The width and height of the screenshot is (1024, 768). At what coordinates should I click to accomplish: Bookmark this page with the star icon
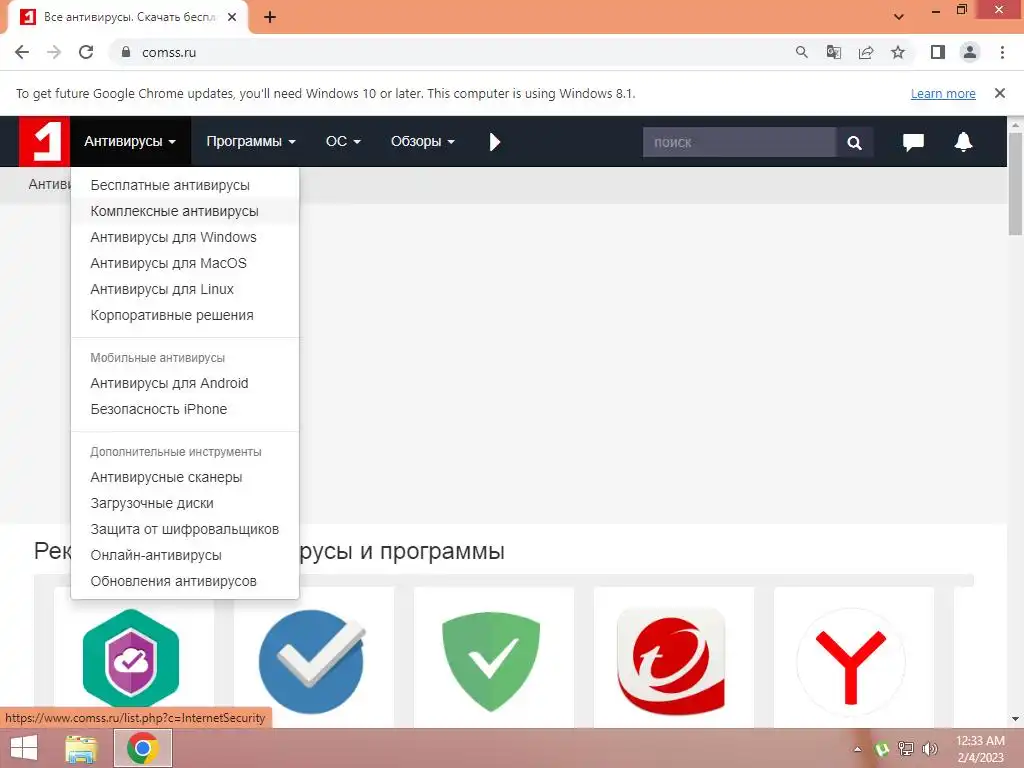point(898,52)
